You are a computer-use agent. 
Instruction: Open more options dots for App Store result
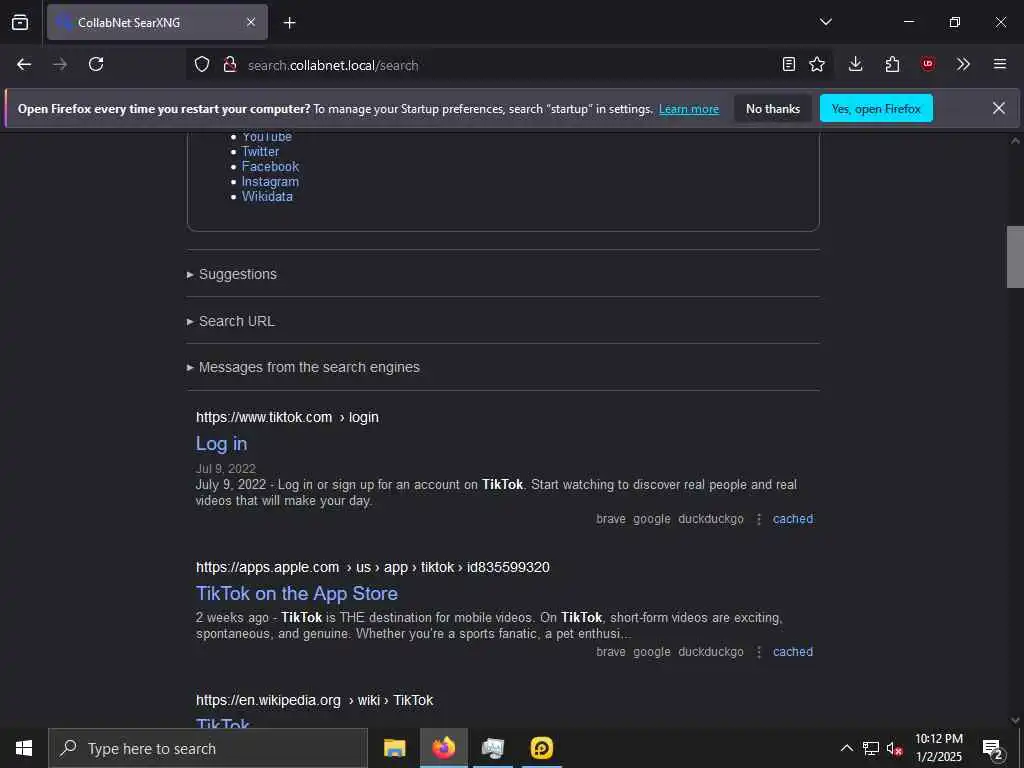tap(758, 652)
